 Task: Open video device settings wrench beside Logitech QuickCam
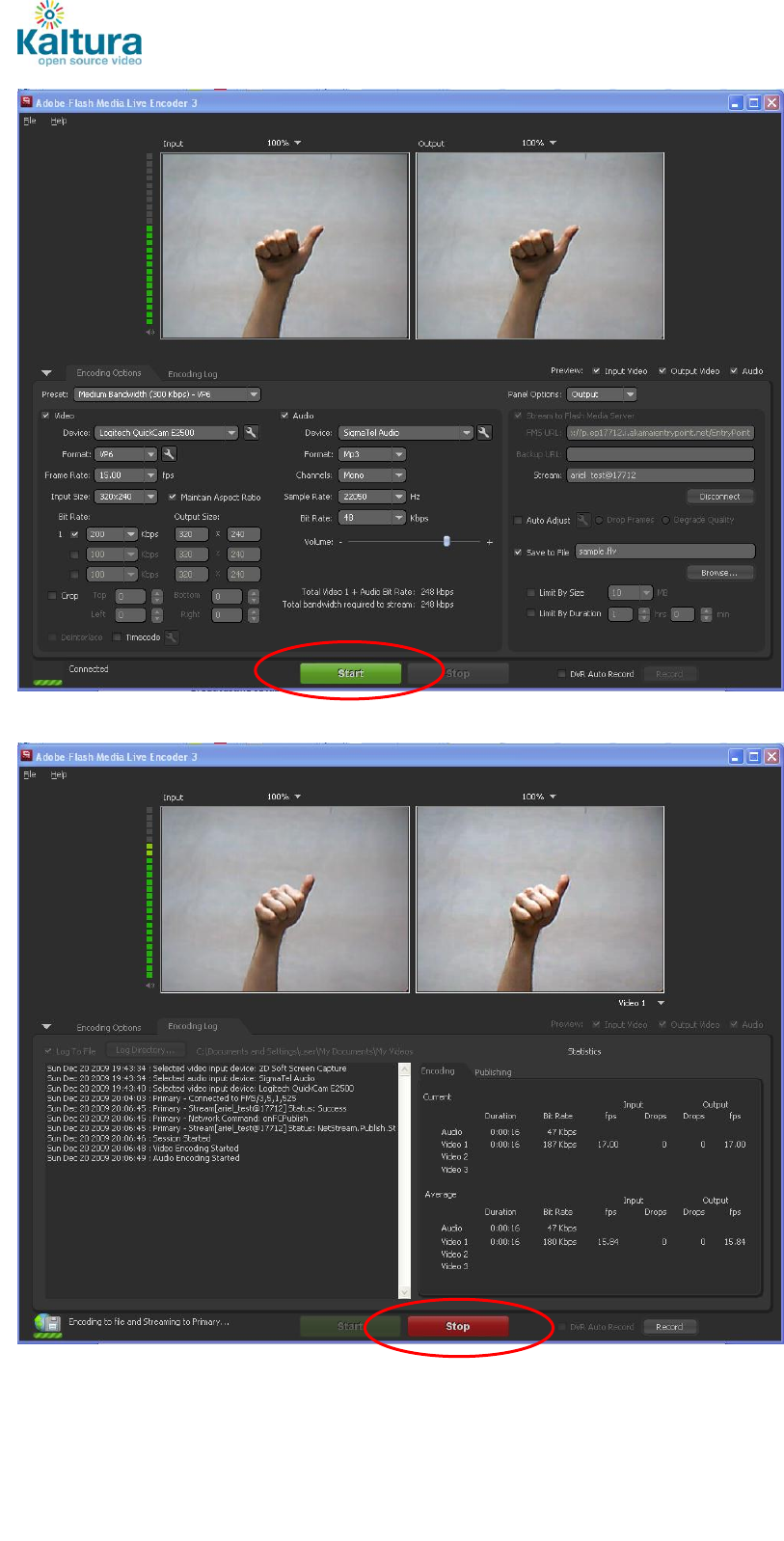click(x=251, y=433)
